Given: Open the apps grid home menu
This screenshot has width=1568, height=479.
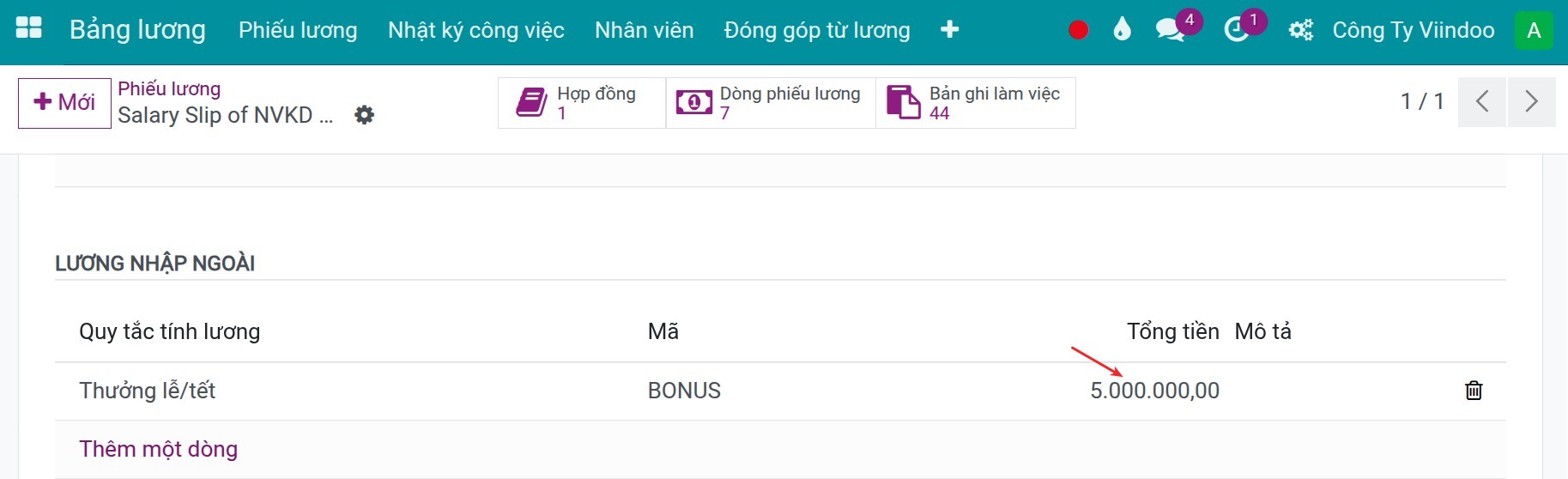Looking at the screenshot, I should pyautogui.click(x=28, y=28).
